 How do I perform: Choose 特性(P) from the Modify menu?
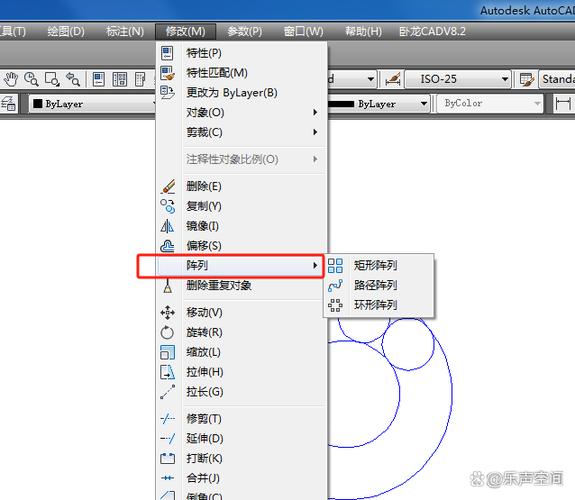241,53
